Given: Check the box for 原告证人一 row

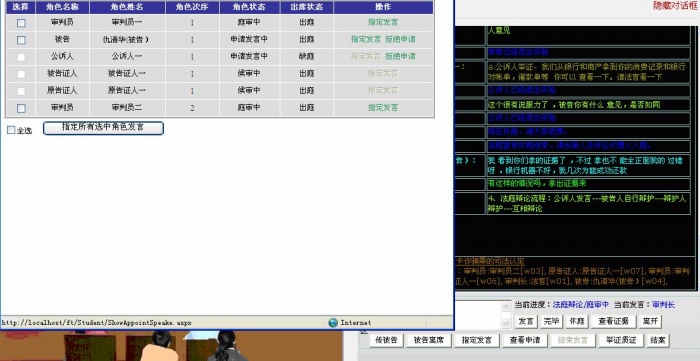Looking at the screenshot, I should tap(21, 91).
